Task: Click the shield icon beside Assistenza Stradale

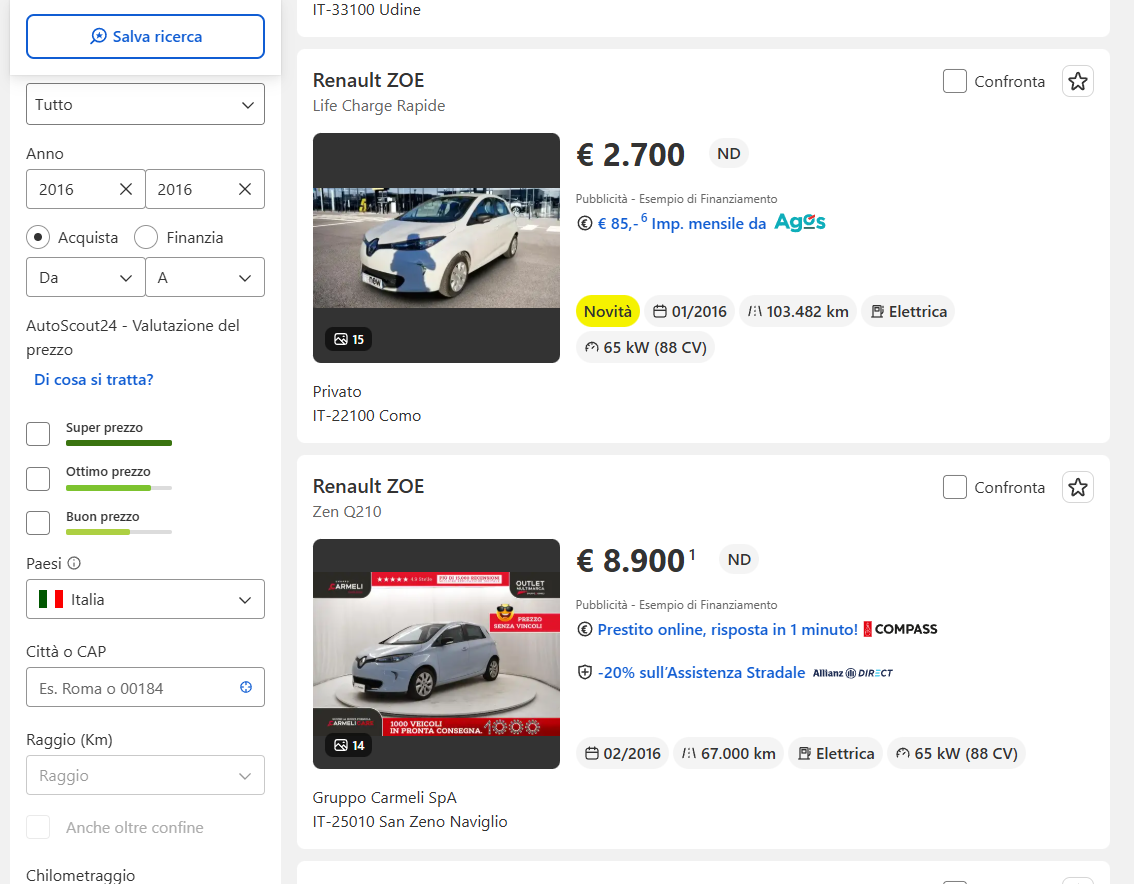Action: point(584,673)
